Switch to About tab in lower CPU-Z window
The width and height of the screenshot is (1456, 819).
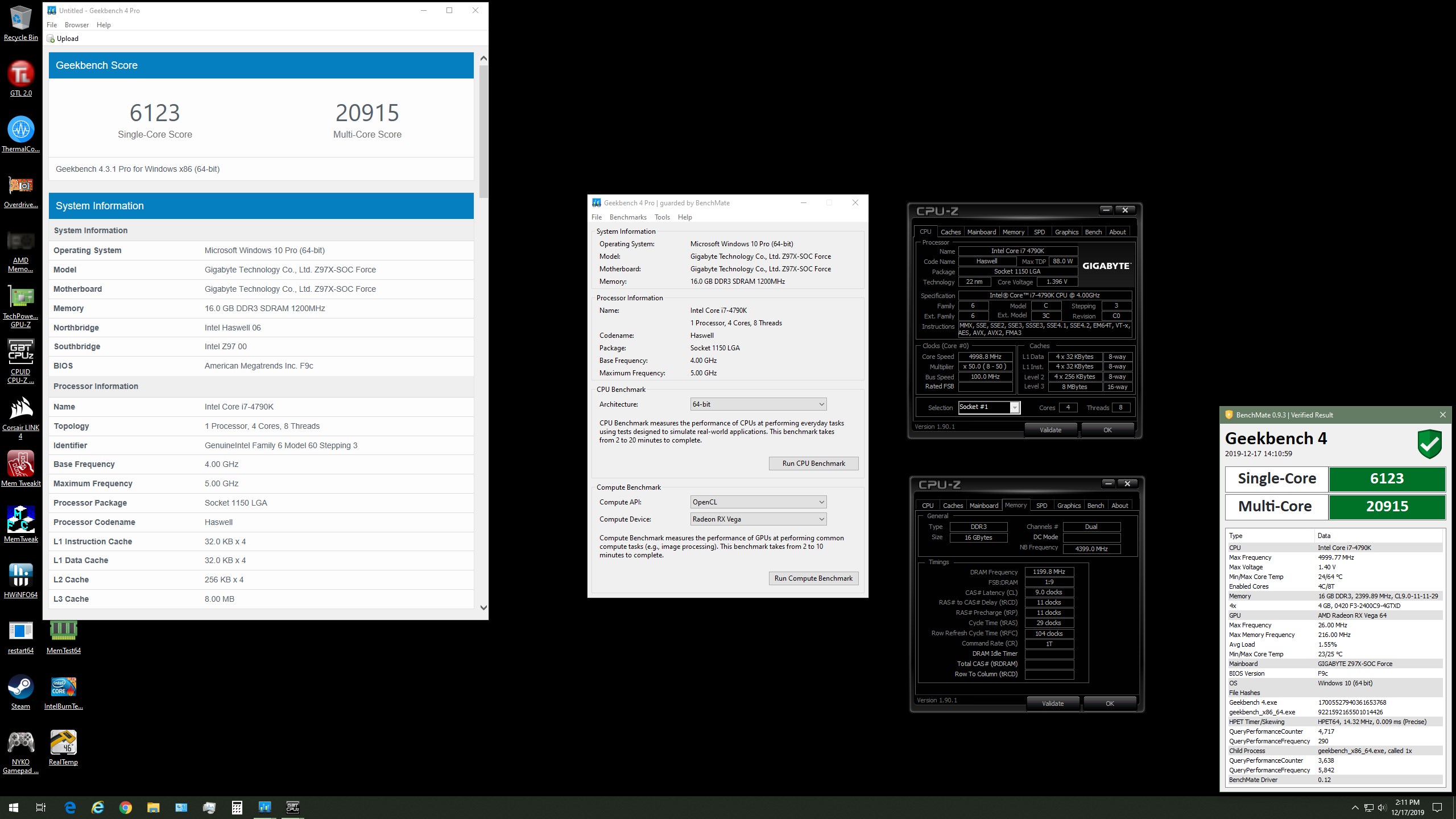[x=1120, y=506]
